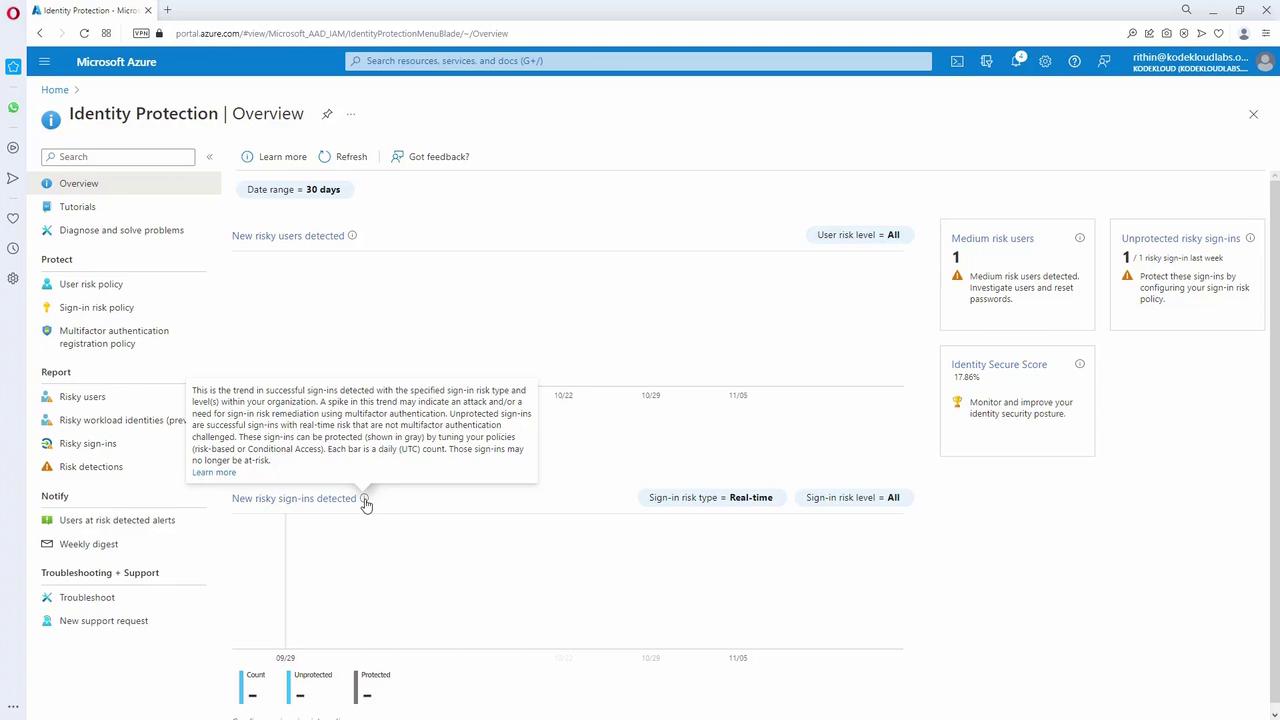This screenshot has width=1280, height=720.
Task: Open the Opera workspace icon in the sidebar
Action: [x=13, y=66]
